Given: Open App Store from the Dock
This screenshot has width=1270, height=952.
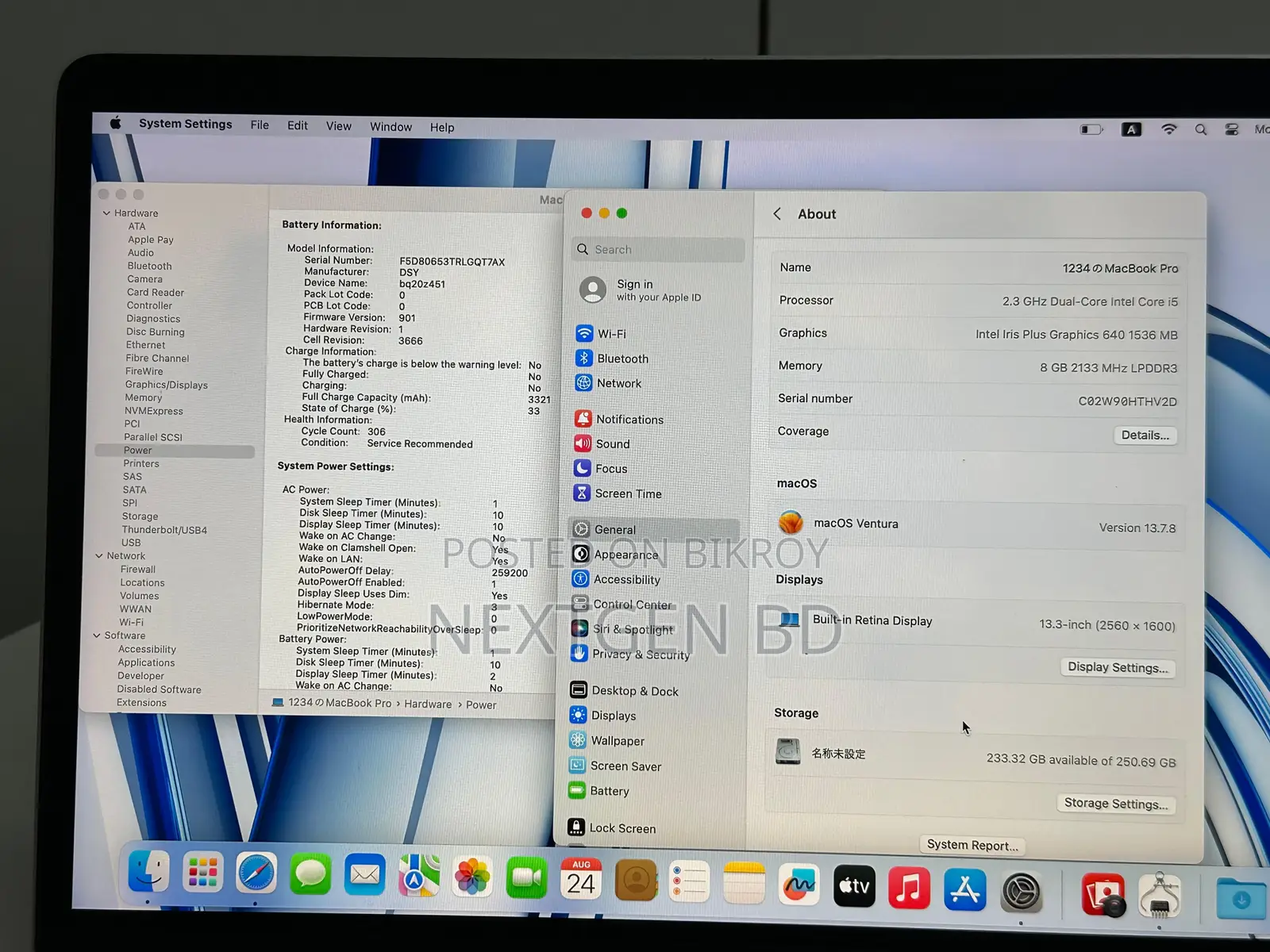Looking at the screenshot, I should point(964,889).
